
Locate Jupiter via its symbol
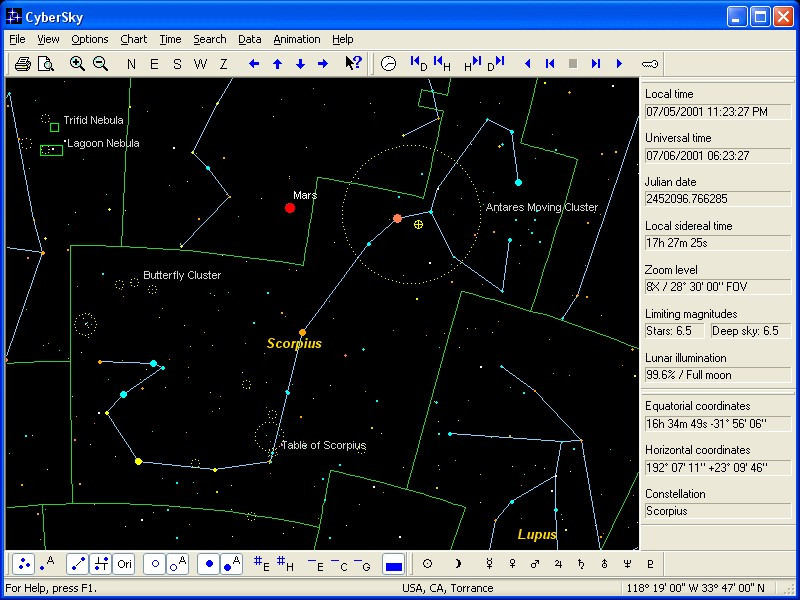[x=558, y=564]
